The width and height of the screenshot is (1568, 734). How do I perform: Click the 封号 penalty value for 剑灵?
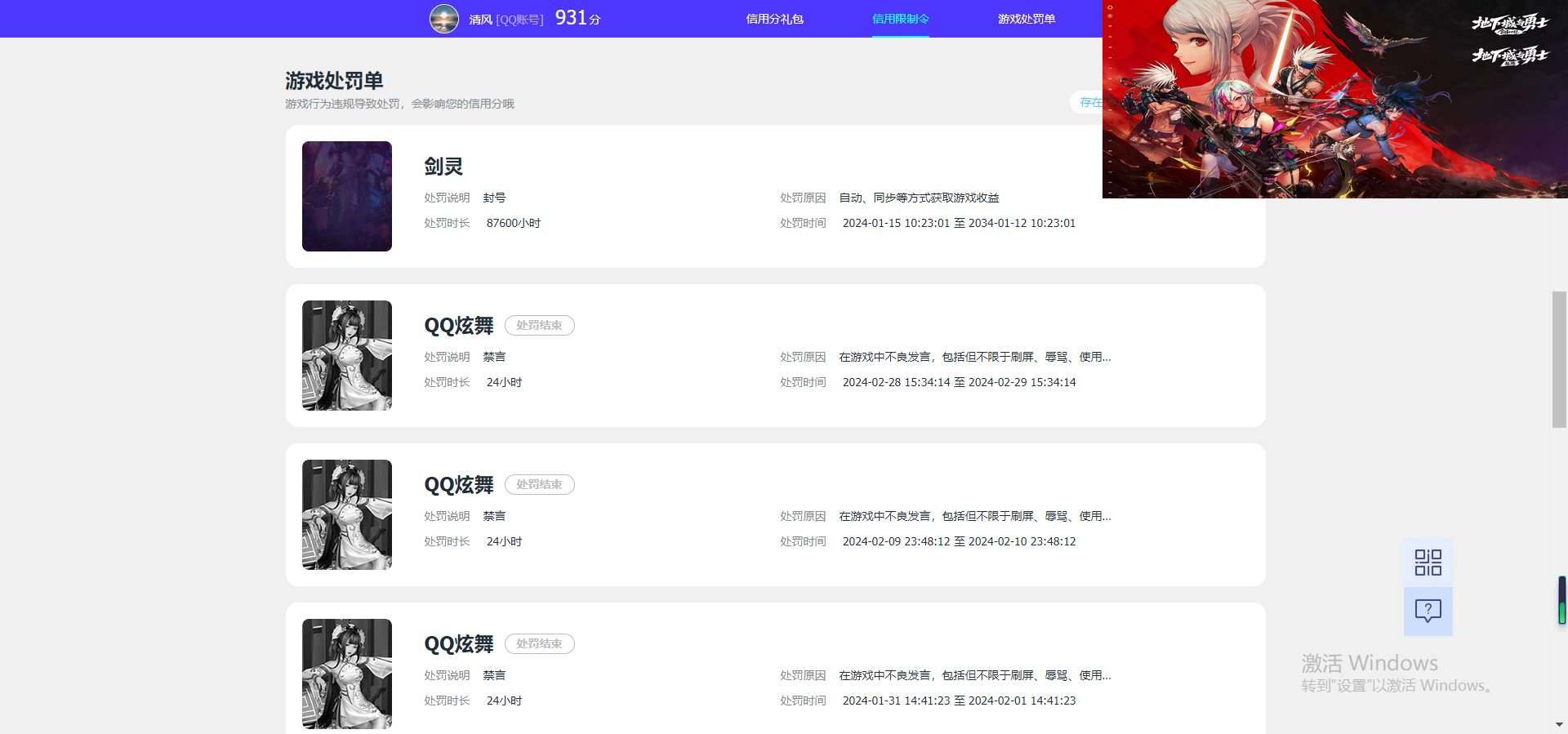[494, 198]
